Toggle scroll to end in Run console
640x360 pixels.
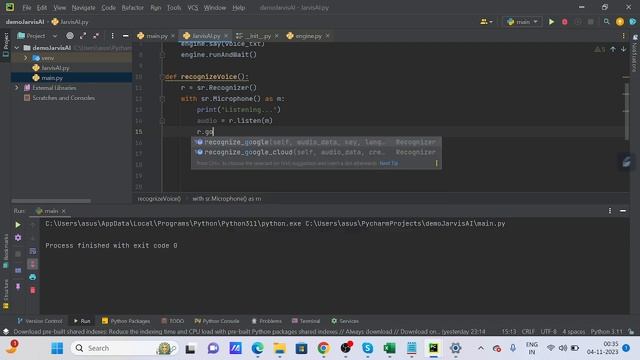click(x=33, y=264)
